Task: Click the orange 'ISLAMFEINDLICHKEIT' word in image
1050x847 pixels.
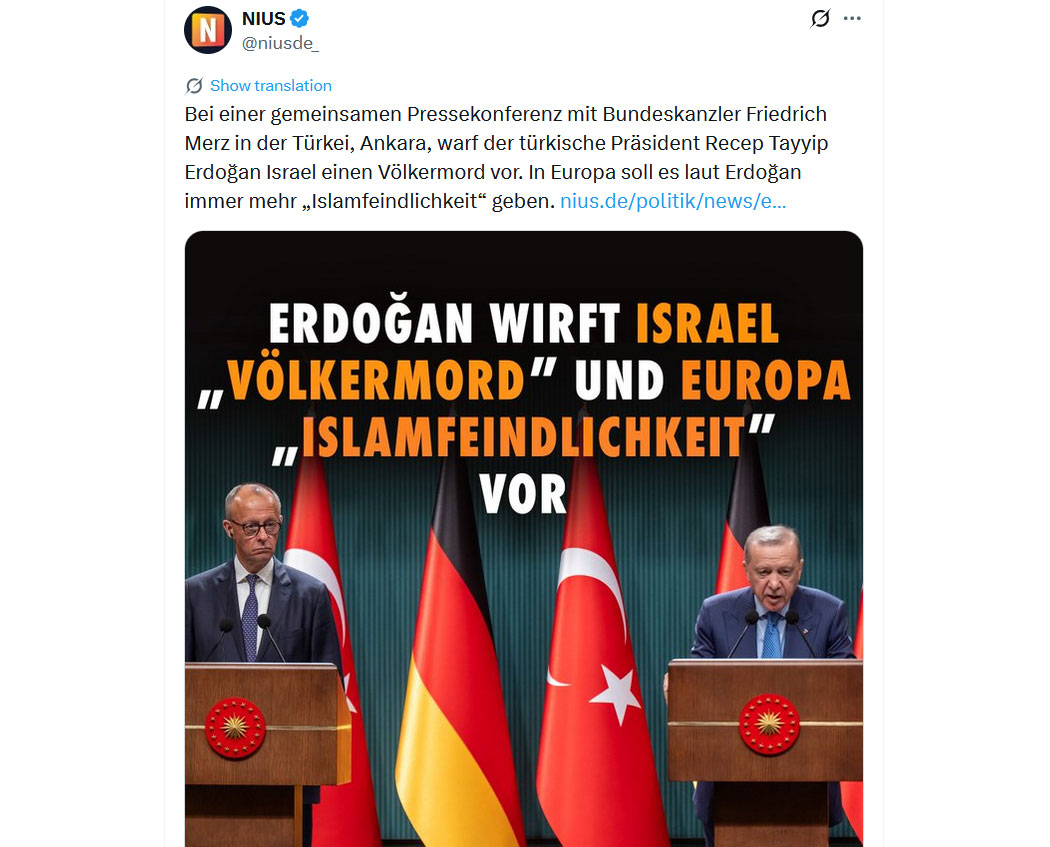Action: tap(524, 437)
